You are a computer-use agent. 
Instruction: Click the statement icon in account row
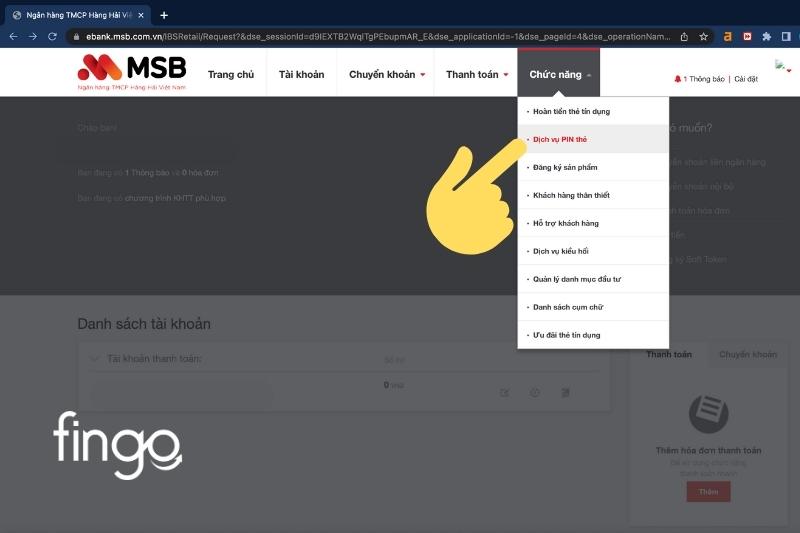click(x=565, y=392)
